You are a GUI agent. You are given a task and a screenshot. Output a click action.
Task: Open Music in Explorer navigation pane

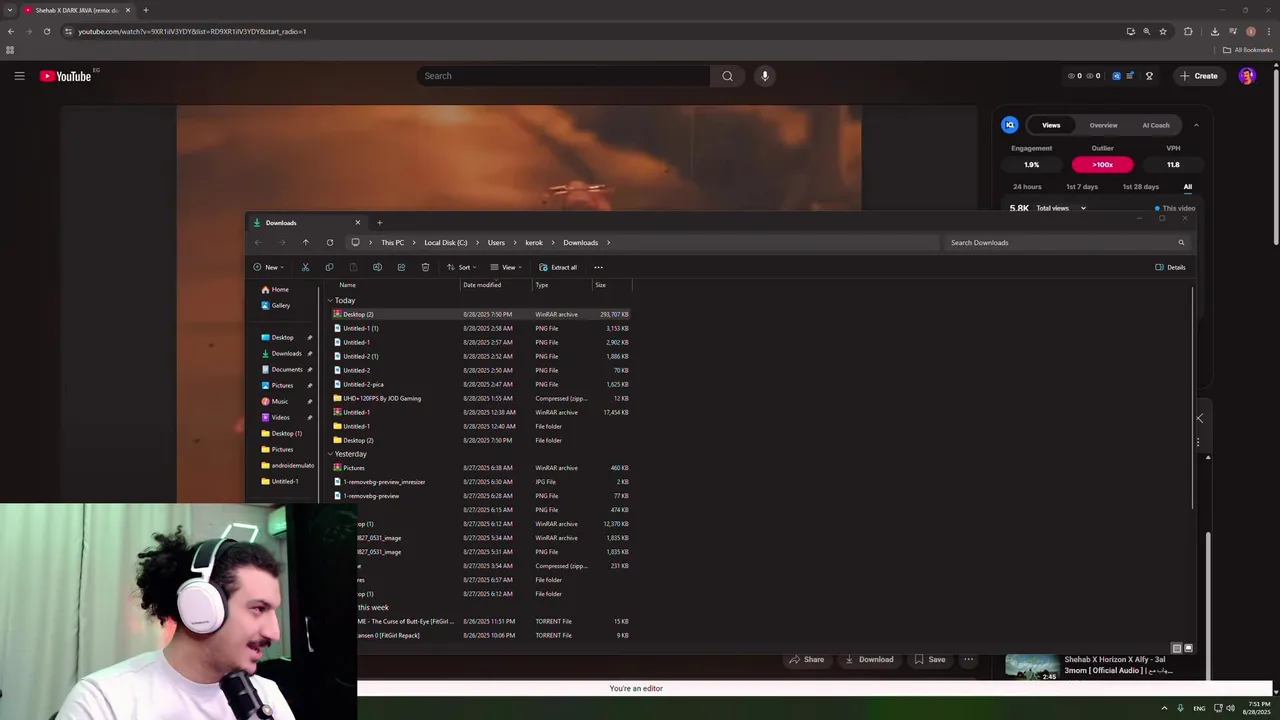[x=280, y=401]
